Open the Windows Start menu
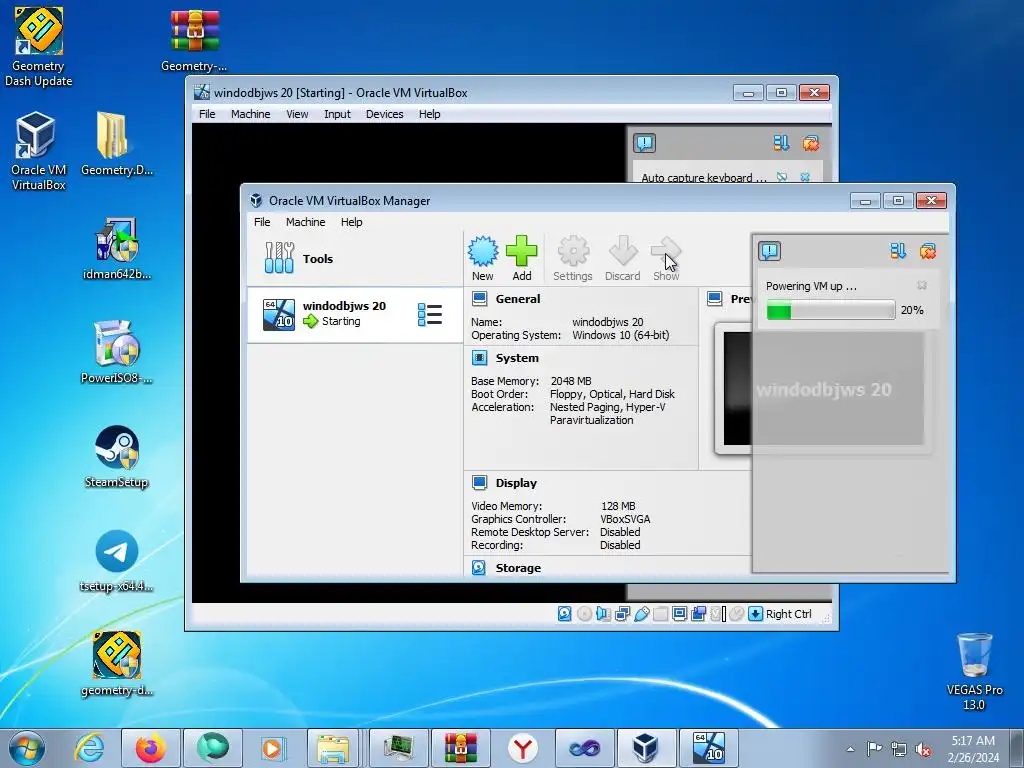 click(x=27, y=748)
